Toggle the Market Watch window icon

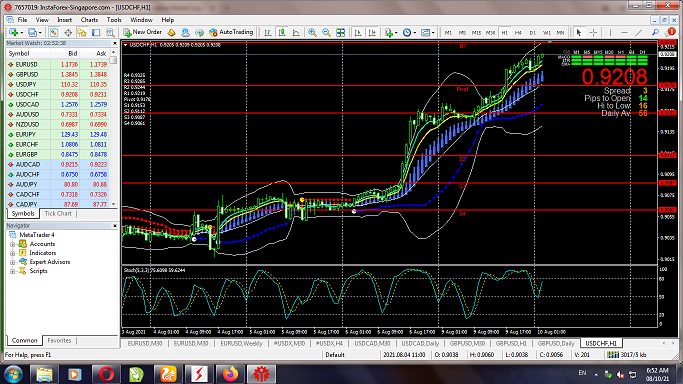click(54, 32)
